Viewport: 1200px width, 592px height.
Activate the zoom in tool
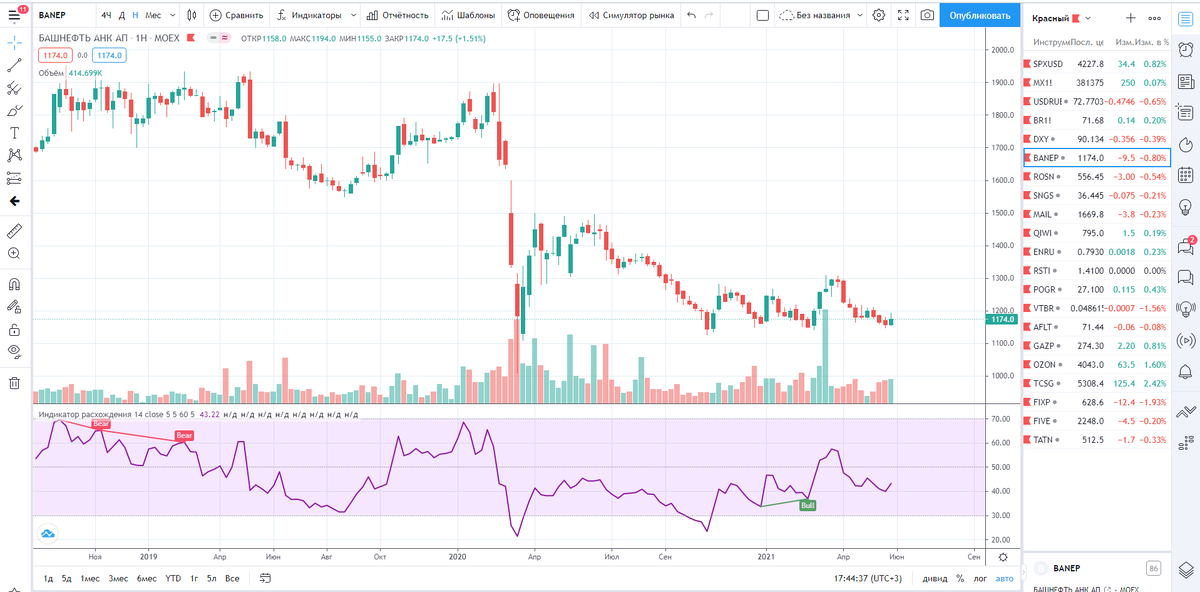14,254
